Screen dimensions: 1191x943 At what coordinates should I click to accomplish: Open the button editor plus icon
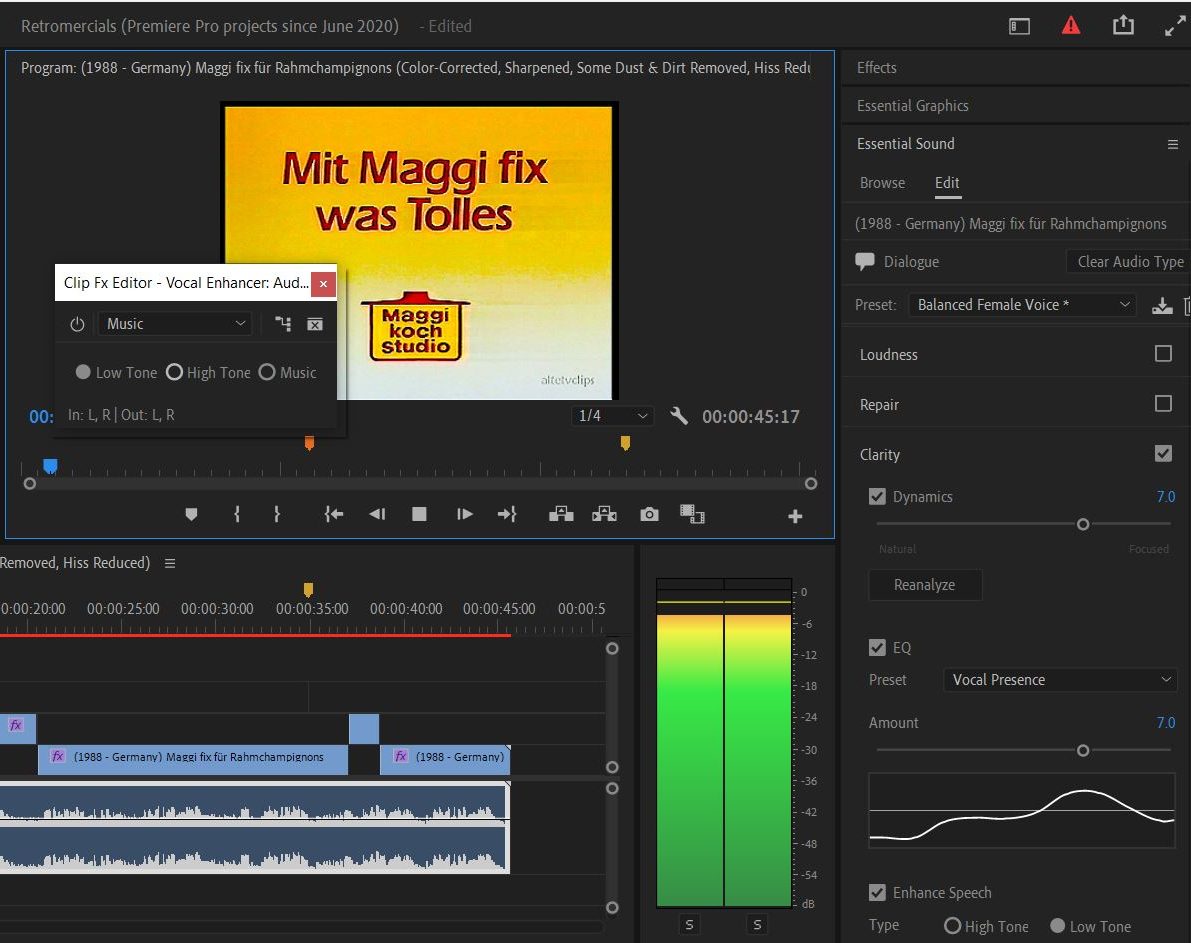pos(795,517)
